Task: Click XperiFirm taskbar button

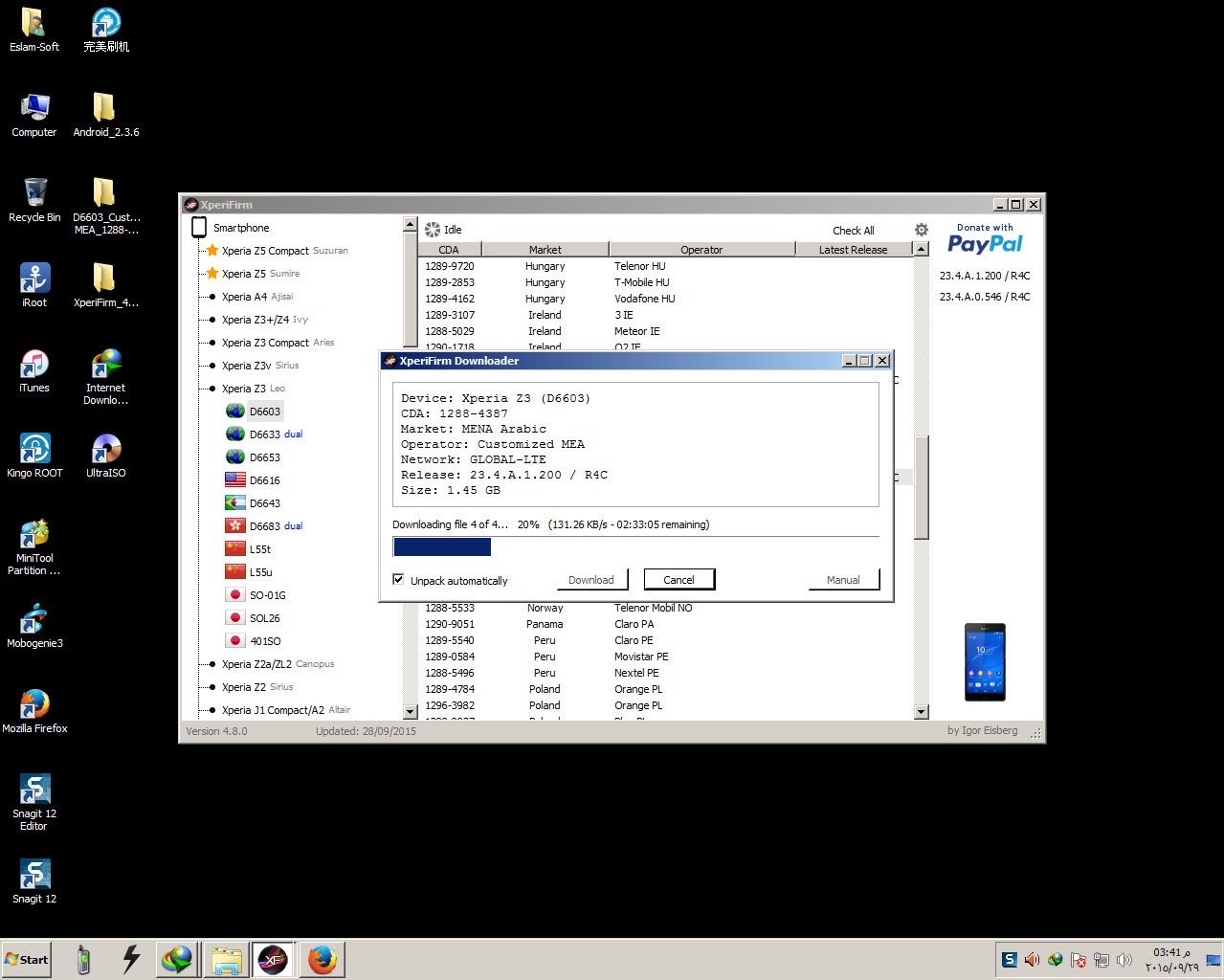Action: 273,959
